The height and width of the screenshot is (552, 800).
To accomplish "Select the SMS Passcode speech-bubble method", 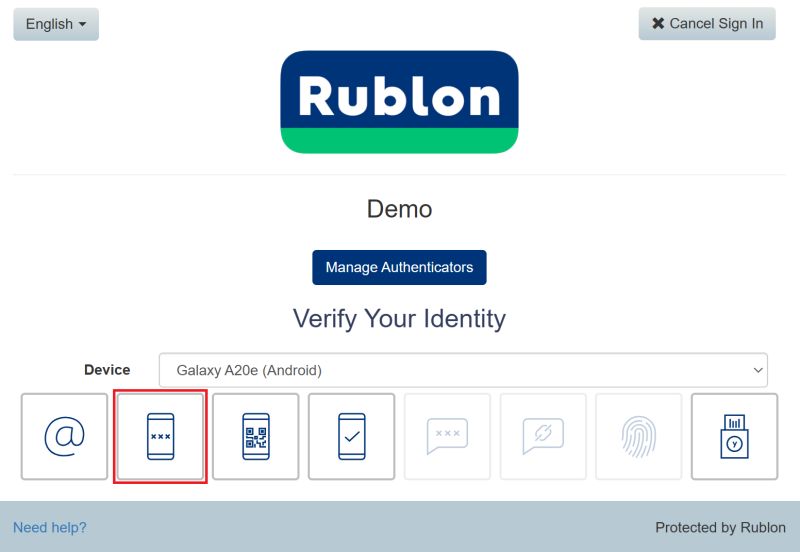I will [447, 436].
